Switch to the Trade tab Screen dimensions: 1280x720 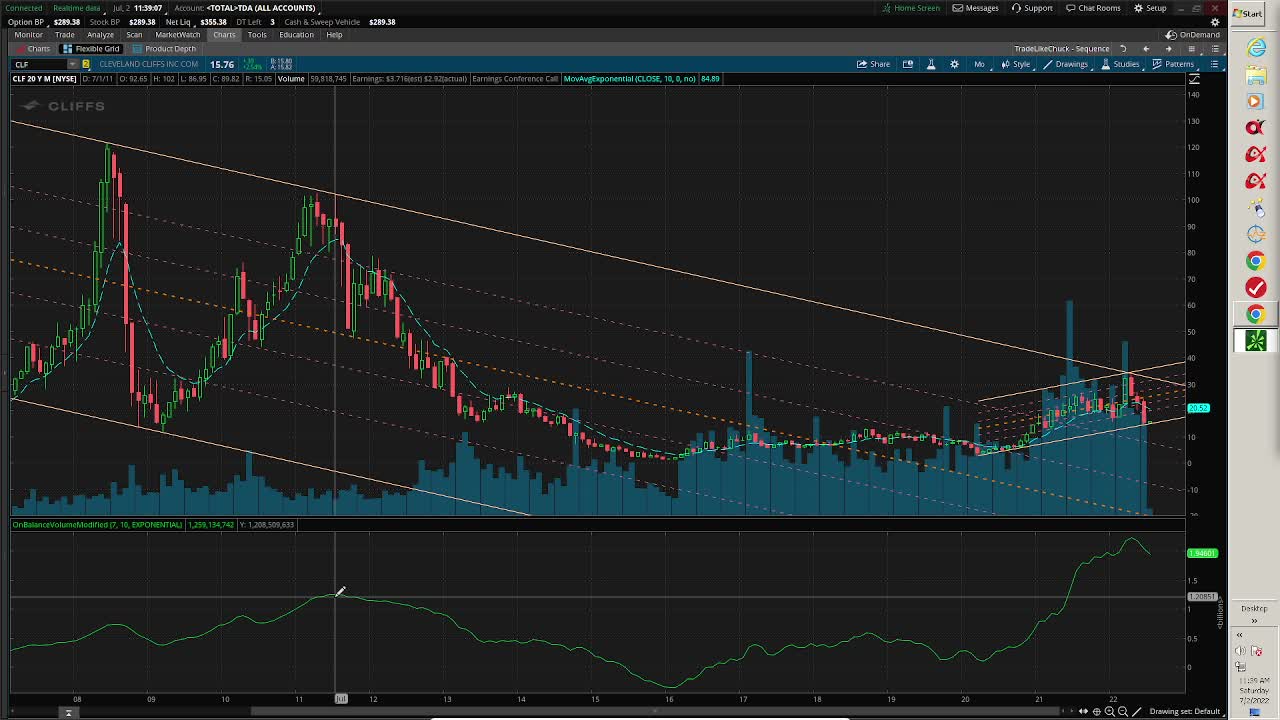point(64,35)
